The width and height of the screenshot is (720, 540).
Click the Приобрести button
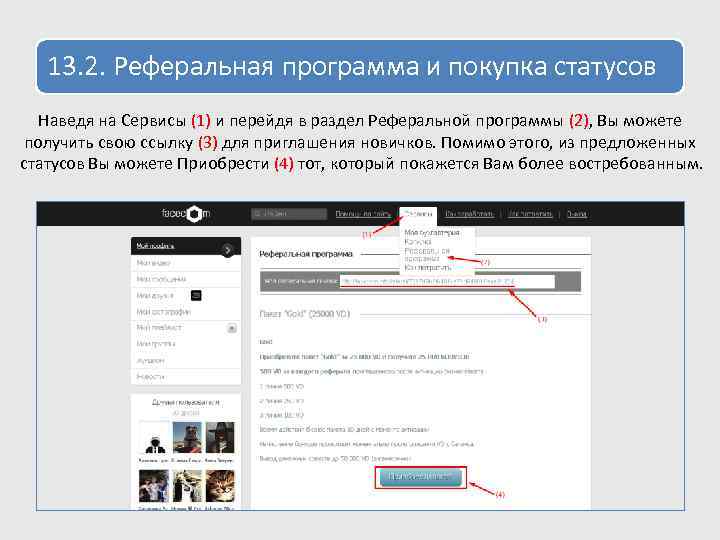pyautogui.click(x=421, y=477)
